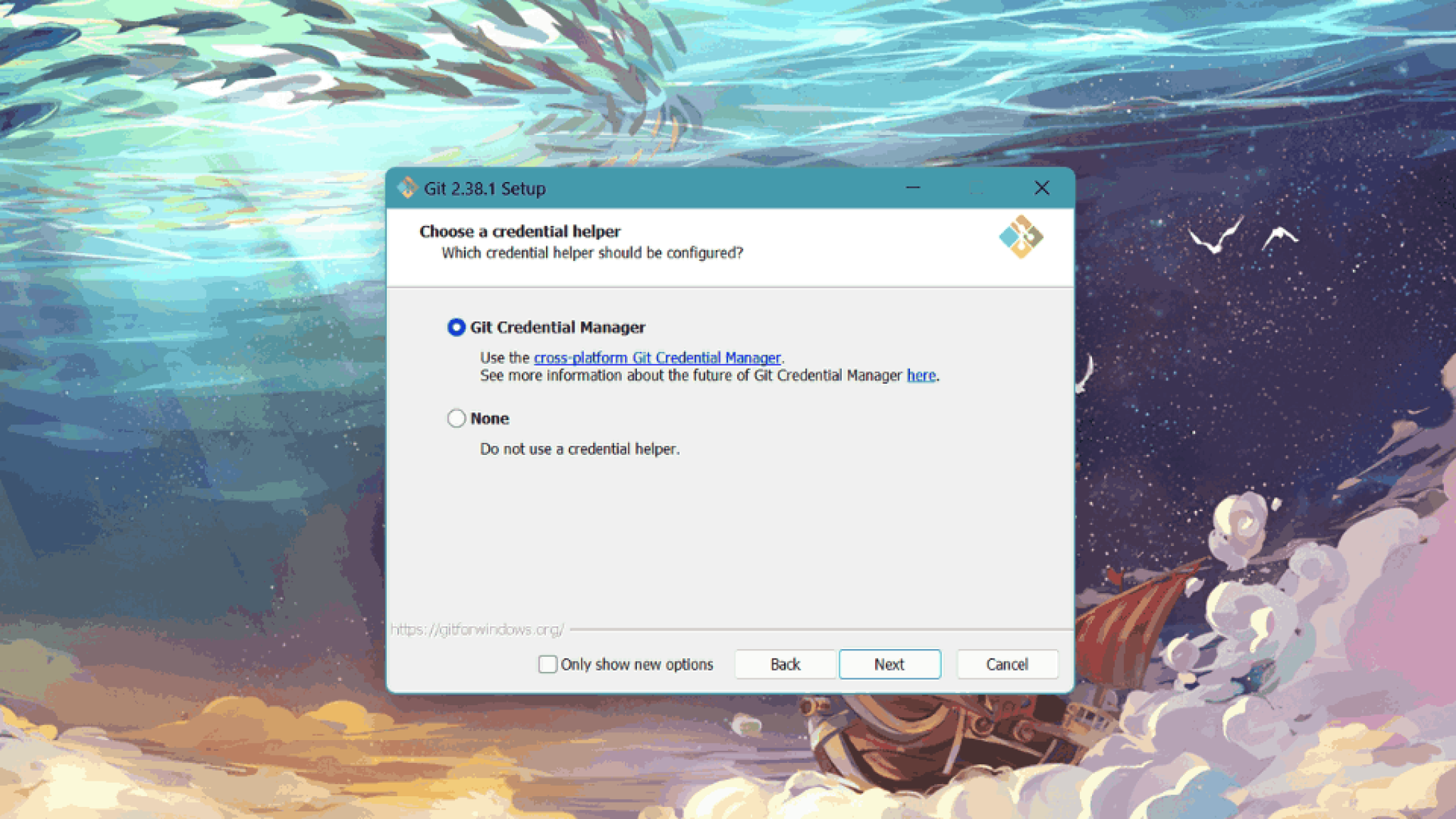Click the gitforwindows.org URL text

[477, 629]
